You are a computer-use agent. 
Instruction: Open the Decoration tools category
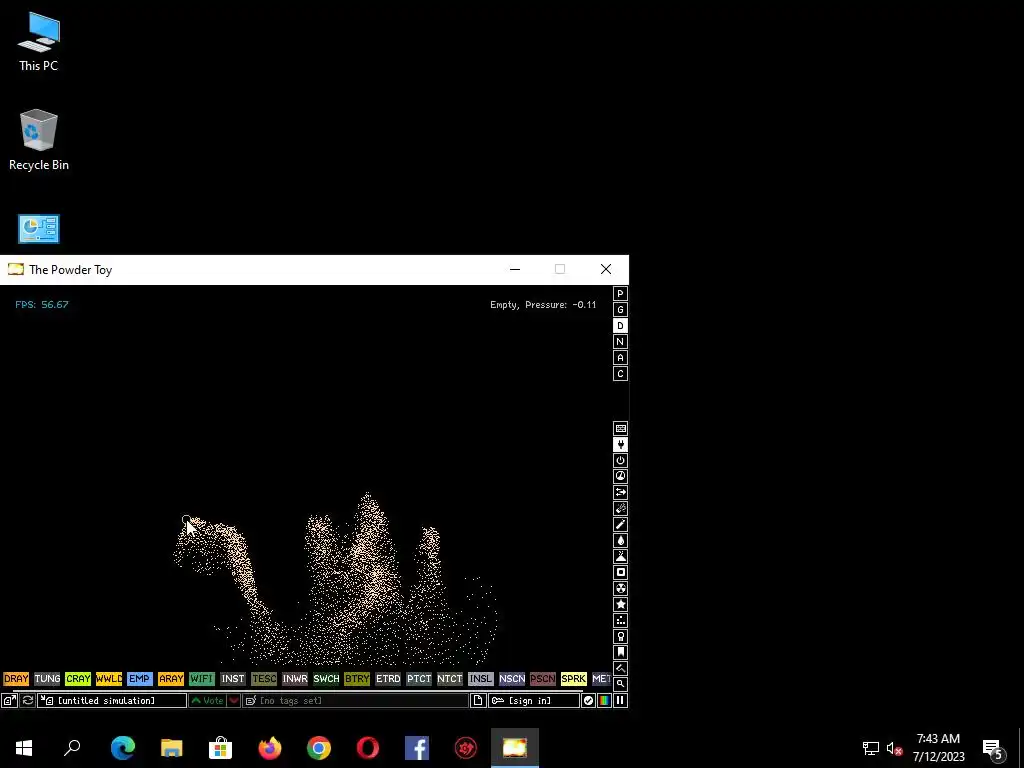pos(620,668)
